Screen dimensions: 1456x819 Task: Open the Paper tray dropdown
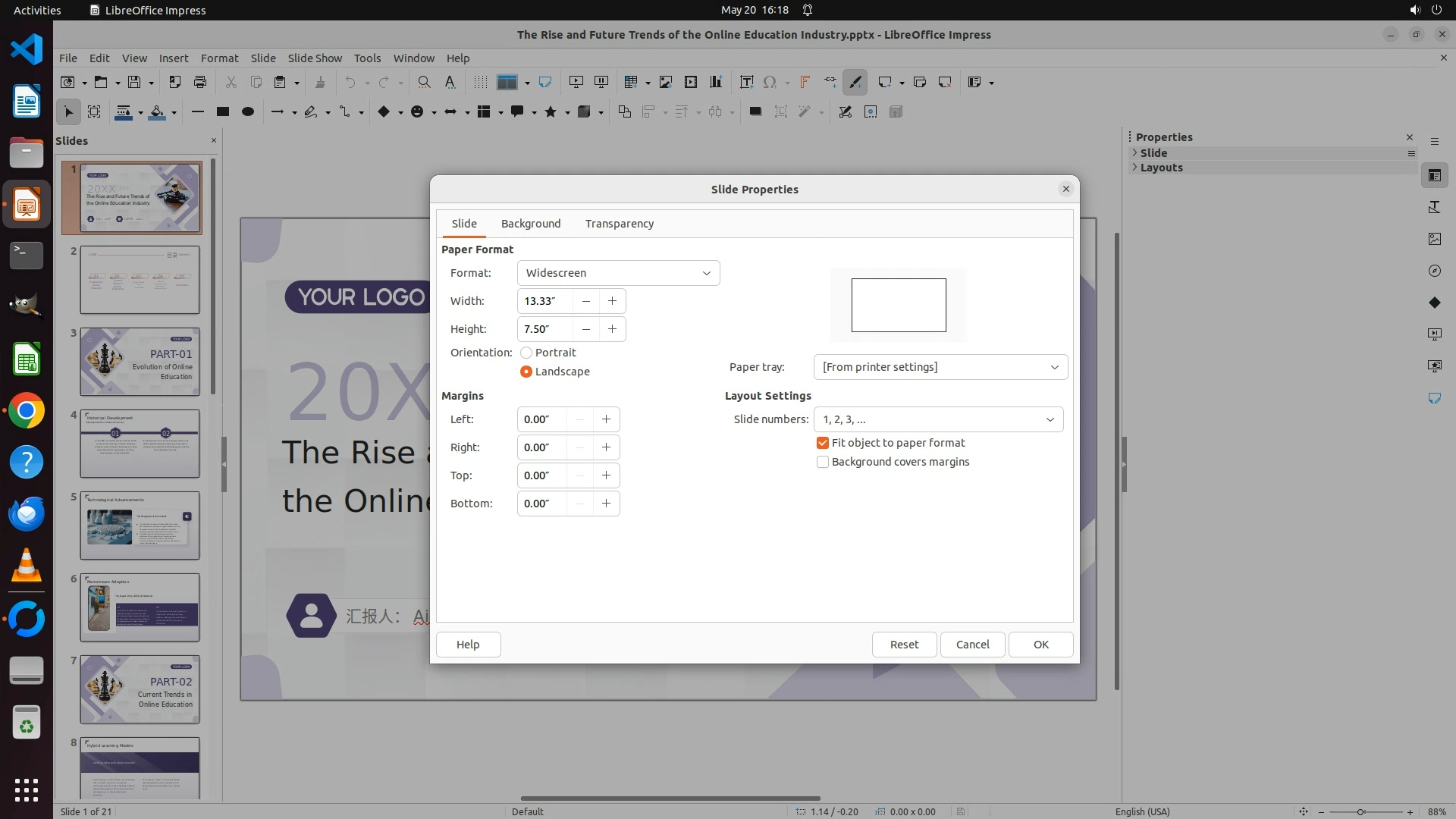[x=940, y=367]
